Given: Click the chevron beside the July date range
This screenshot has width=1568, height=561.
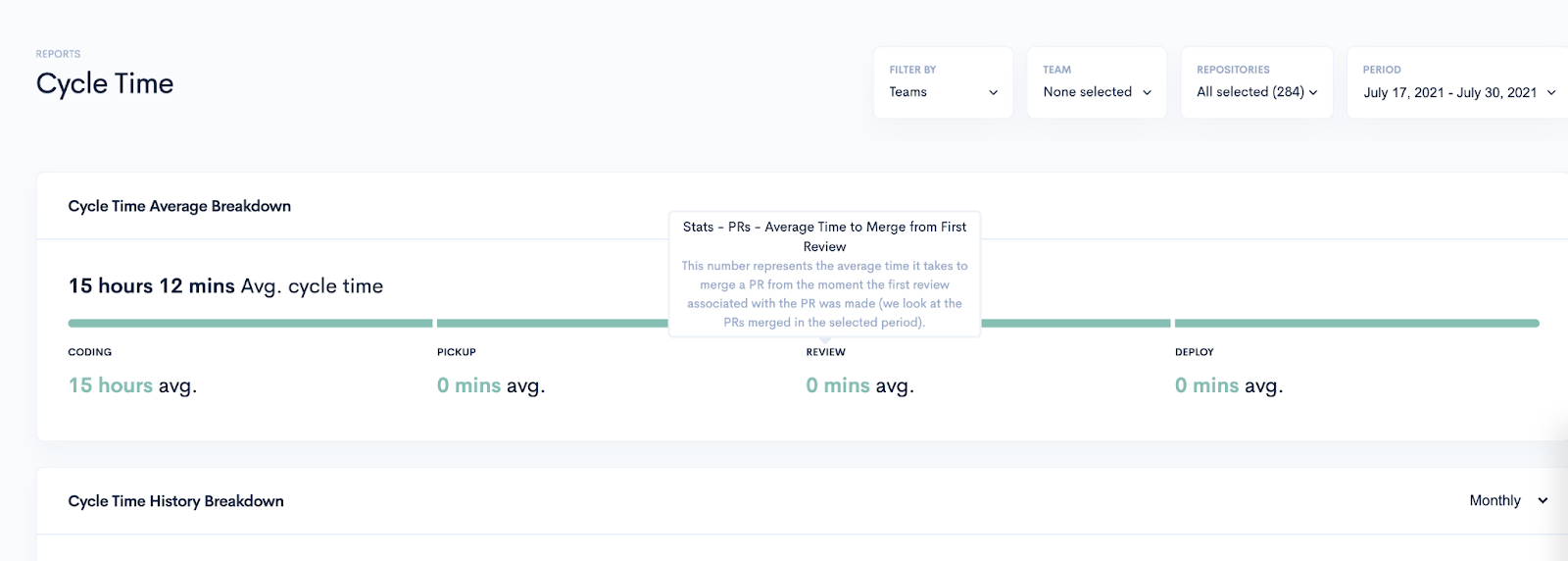Looking at the screenshot, I should 1551,92.
